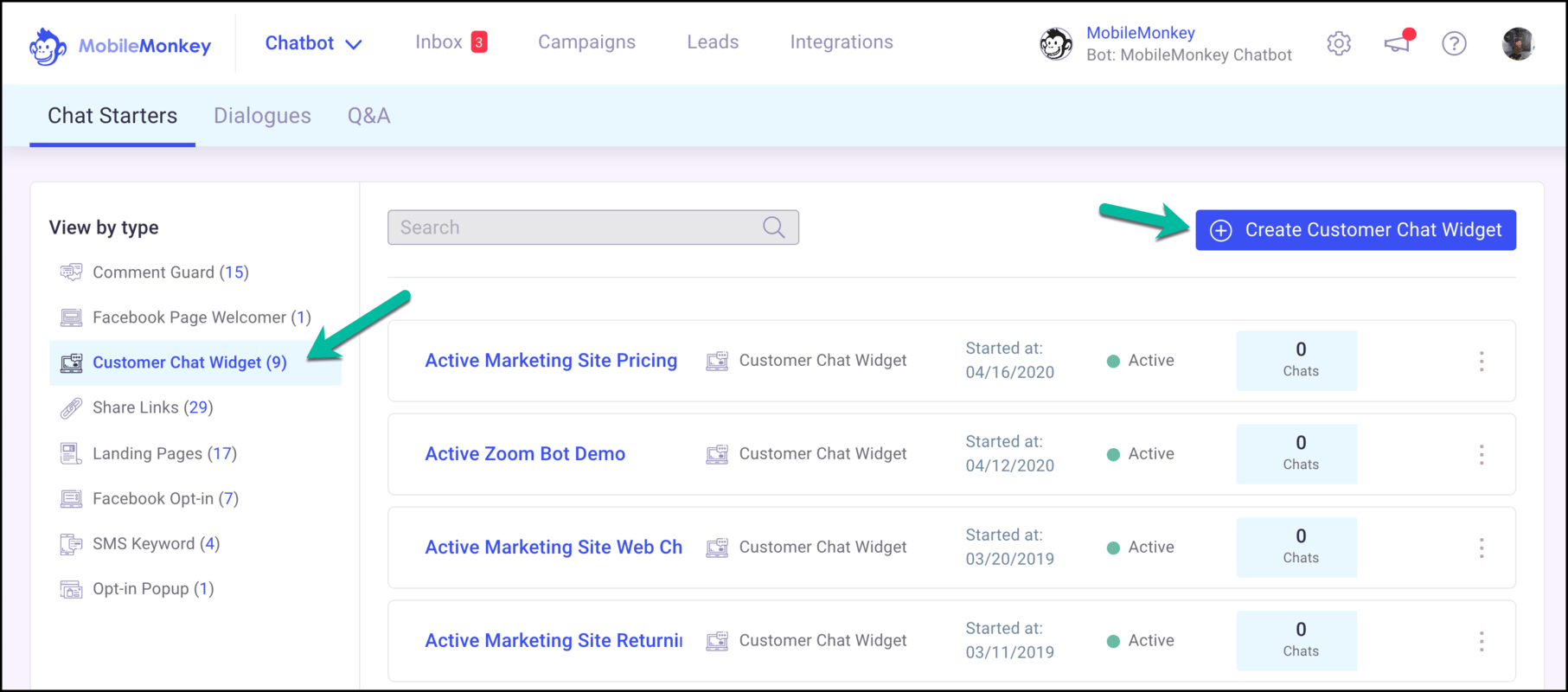The height and width of the screenshot is (692, 1568).
Task: Click the user profile avatar
Action: pos(1518,43)
